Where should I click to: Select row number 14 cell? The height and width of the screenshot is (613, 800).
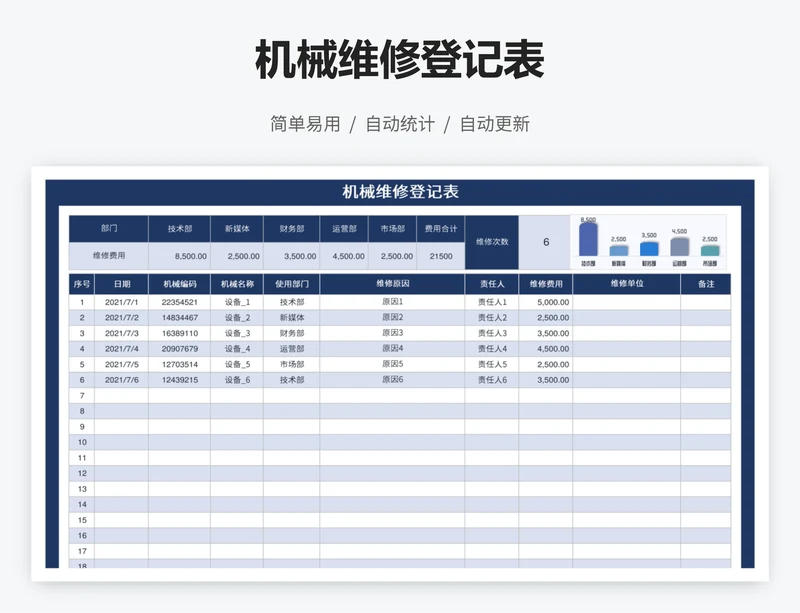click(x=82, y=504)
